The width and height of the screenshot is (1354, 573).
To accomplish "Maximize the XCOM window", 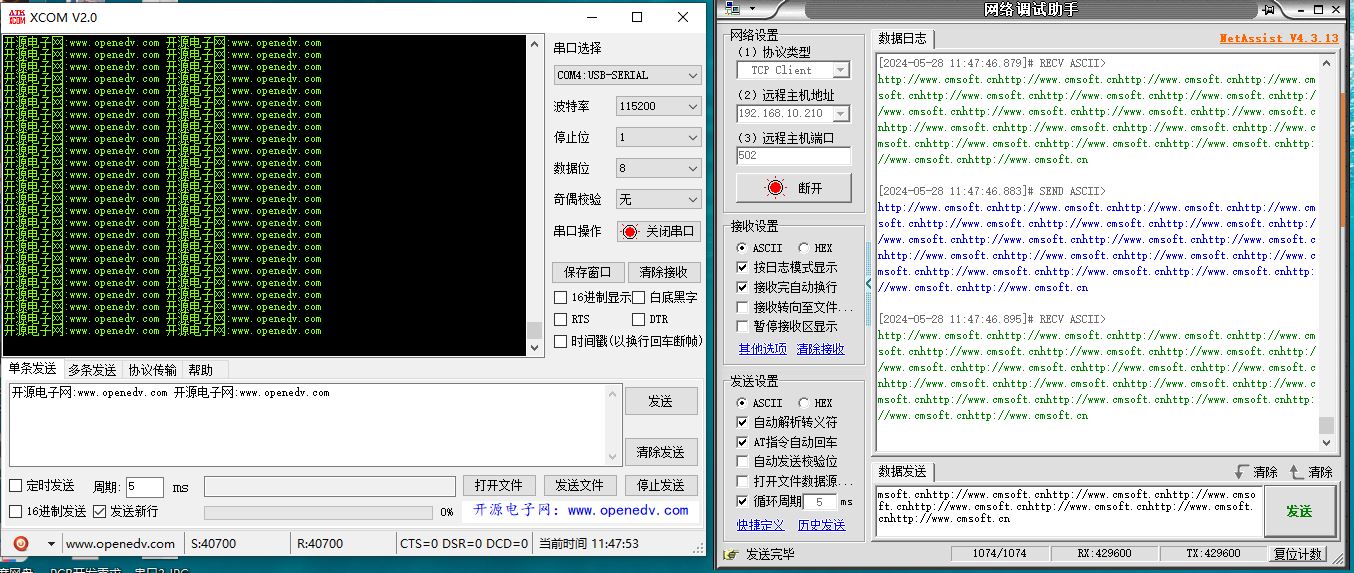I will pos(637,17).
